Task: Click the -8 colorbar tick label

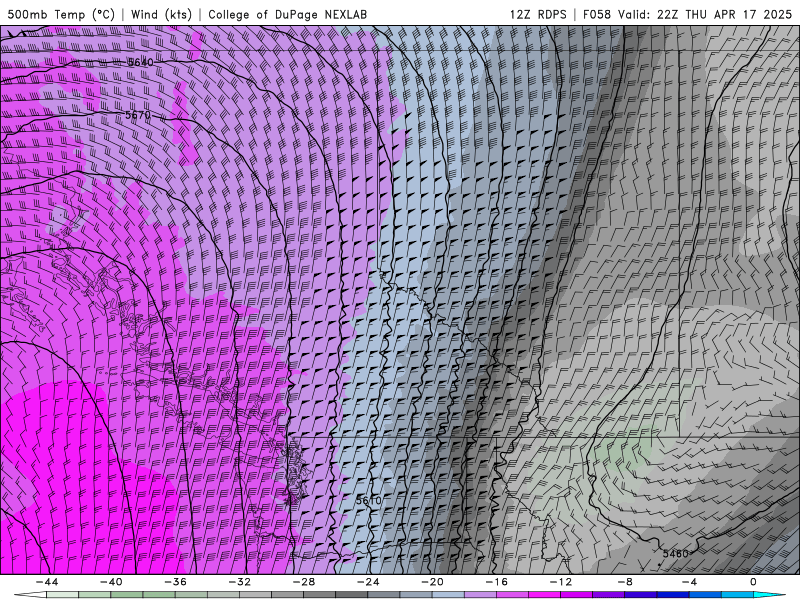Action: pyautogui.click(x=626, y=582)
